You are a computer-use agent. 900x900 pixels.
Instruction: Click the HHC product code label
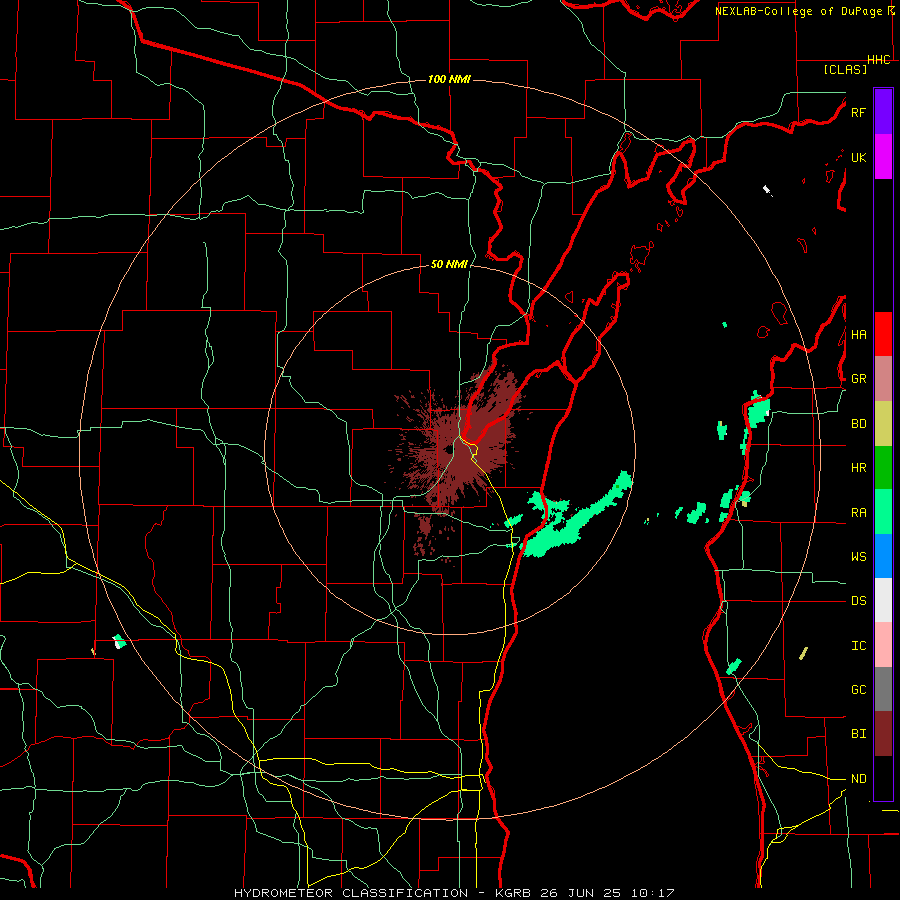[x=879, y=60]
